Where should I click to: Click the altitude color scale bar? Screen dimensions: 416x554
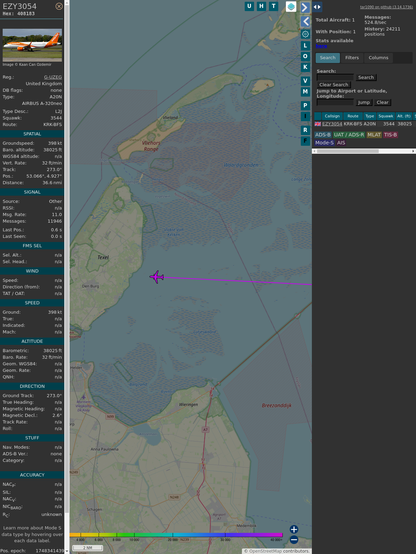tap(176, 535)
